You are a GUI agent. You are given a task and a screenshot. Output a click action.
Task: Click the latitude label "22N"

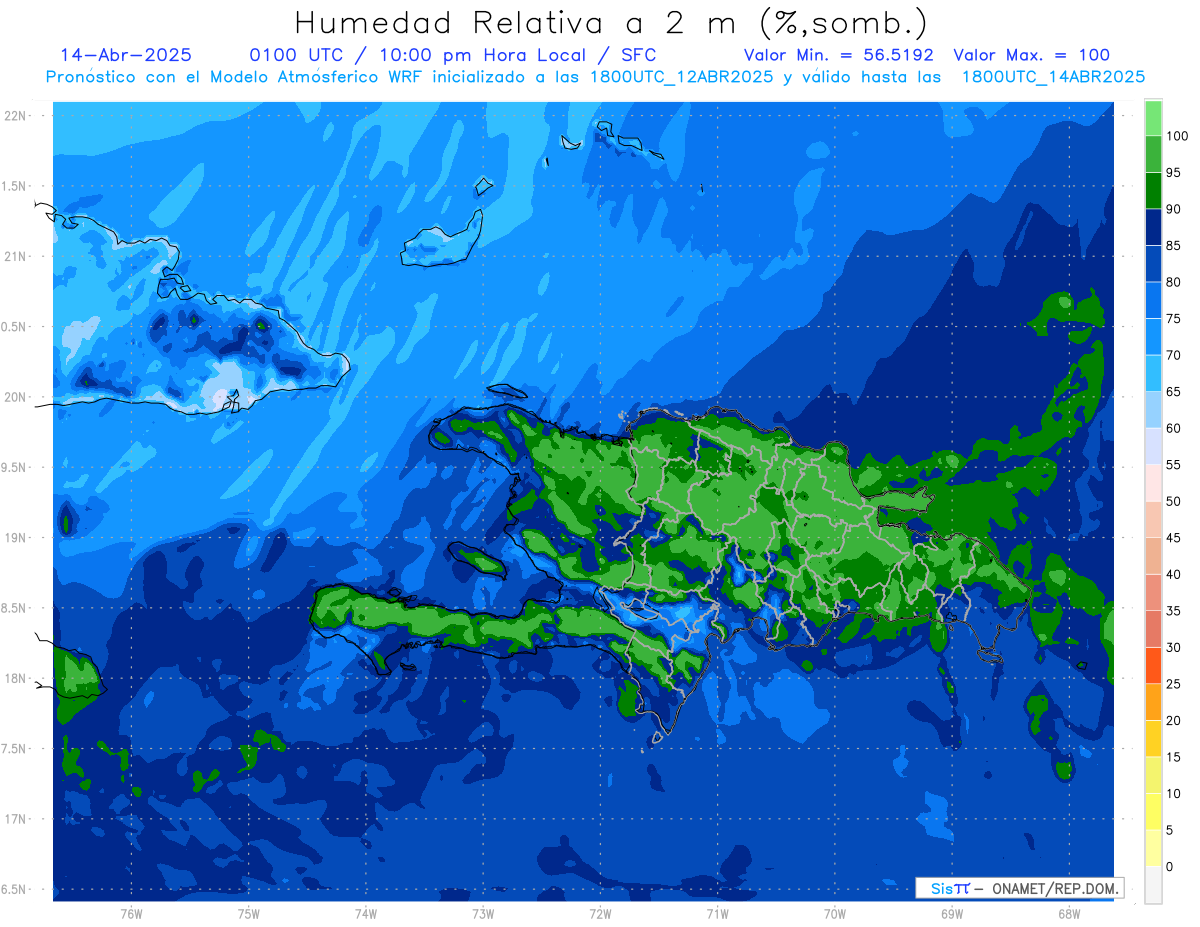pos(15,115)
